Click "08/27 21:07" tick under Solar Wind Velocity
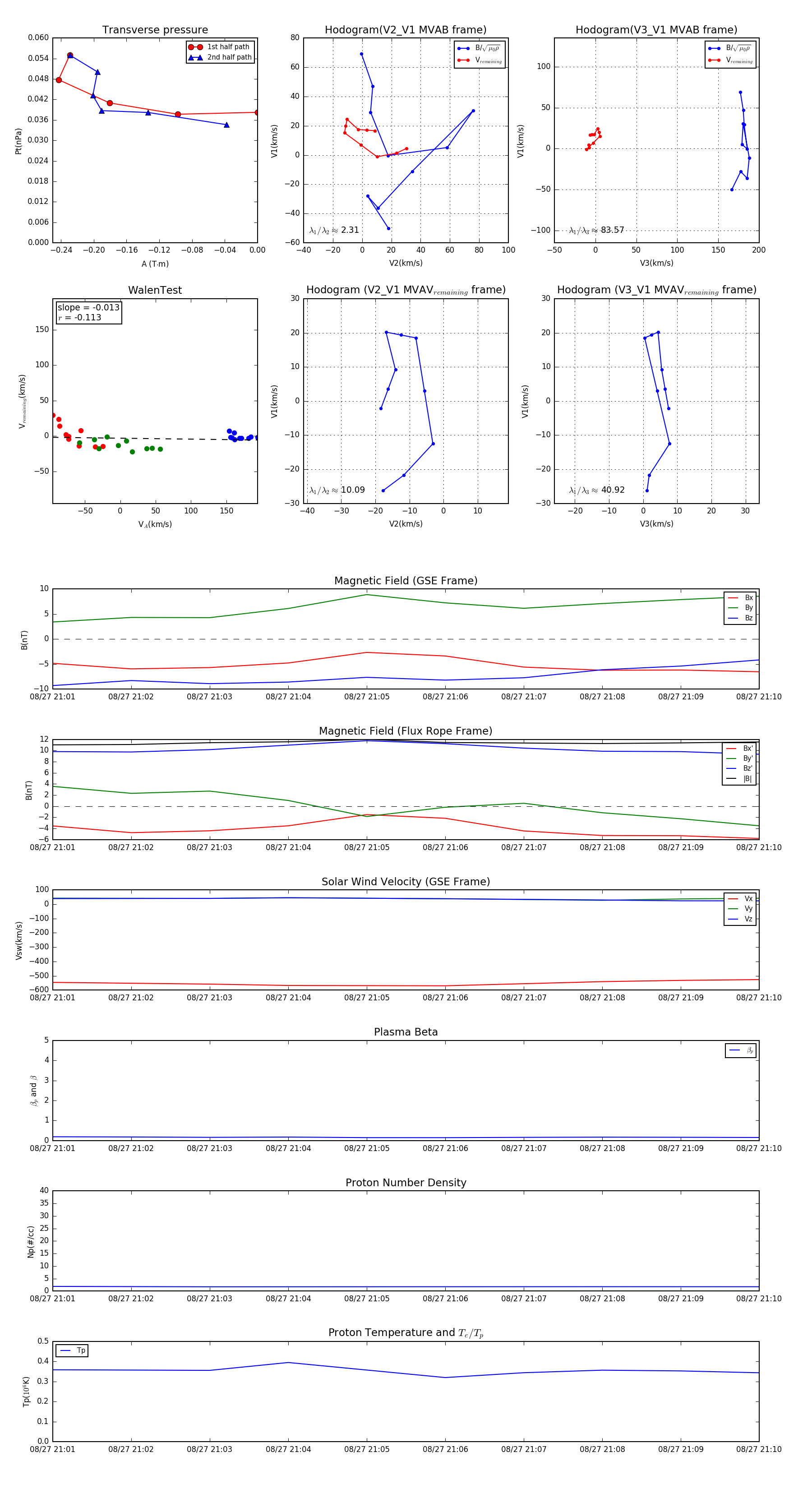The image size is (812, 1489). point(524,998)
